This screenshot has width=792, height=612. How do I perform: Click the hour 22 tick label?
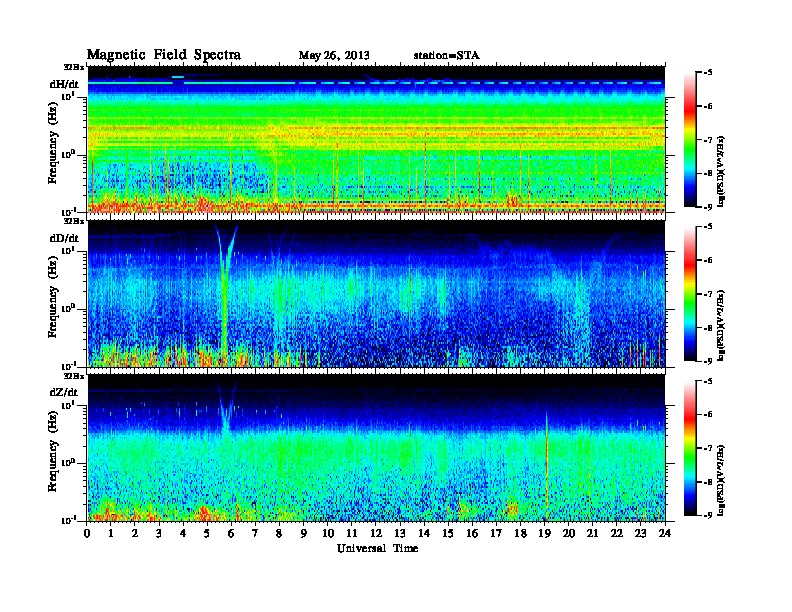pyautogui.click(x=617, y=533)
